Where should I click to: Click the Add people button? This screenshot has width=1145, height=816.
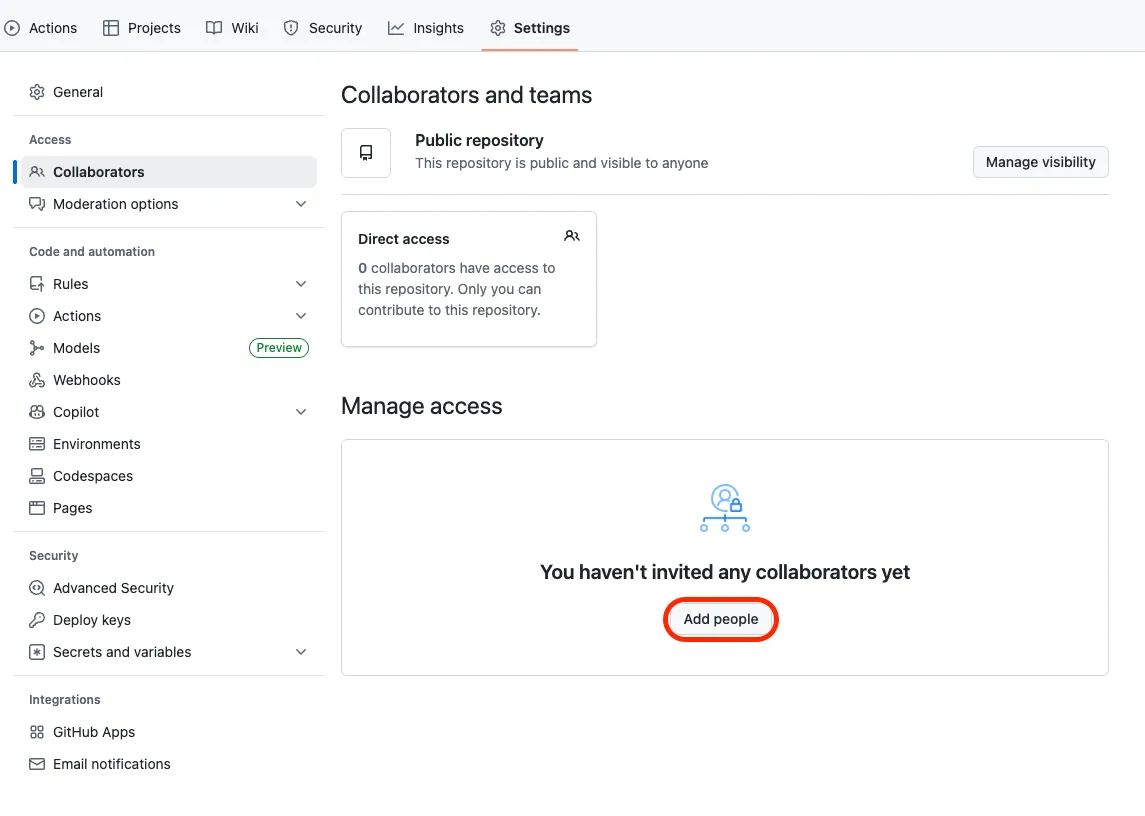[721, 619]
